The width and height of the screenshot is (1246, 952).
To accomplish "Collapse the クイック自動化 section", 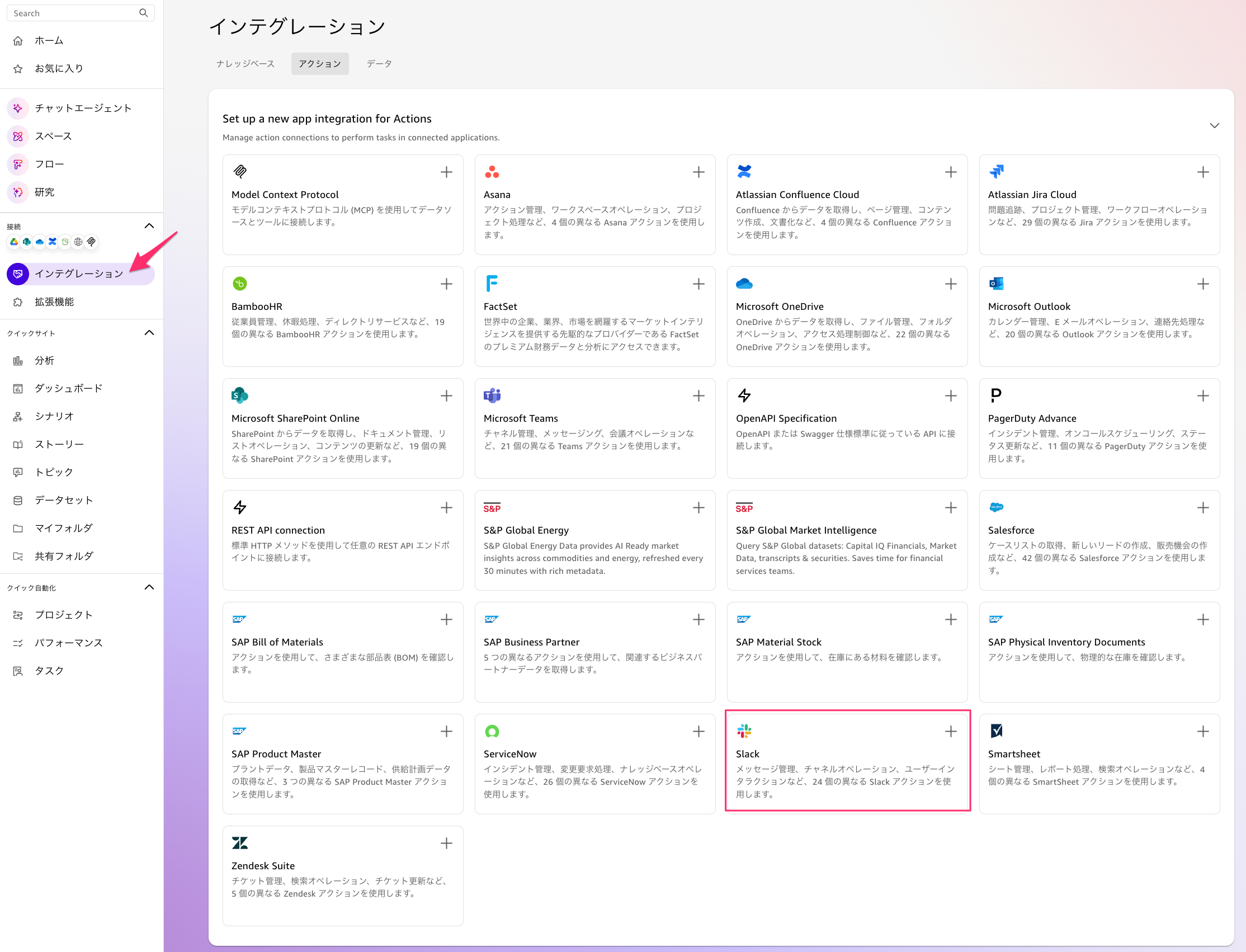I will (149, 587).
